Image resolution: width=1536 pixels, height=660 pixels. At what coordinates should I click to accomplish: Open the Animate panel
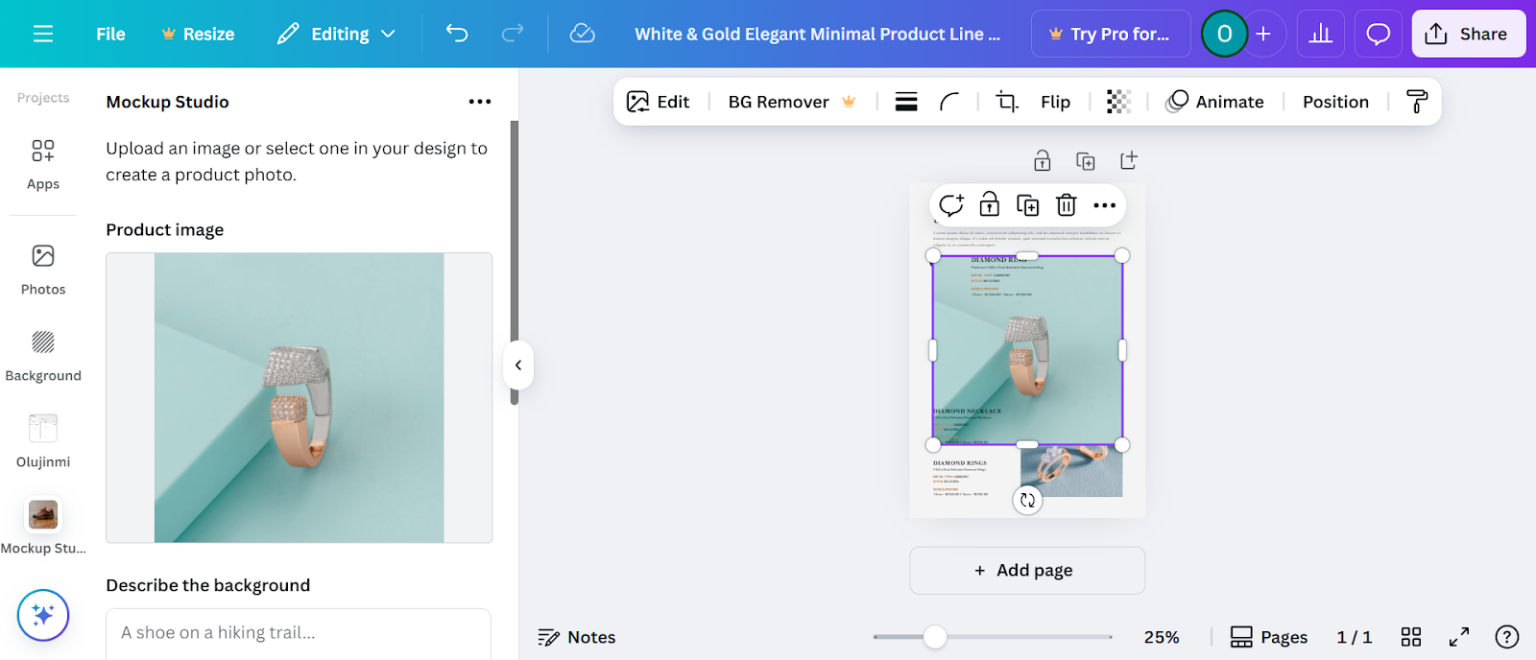(1216, 101)
